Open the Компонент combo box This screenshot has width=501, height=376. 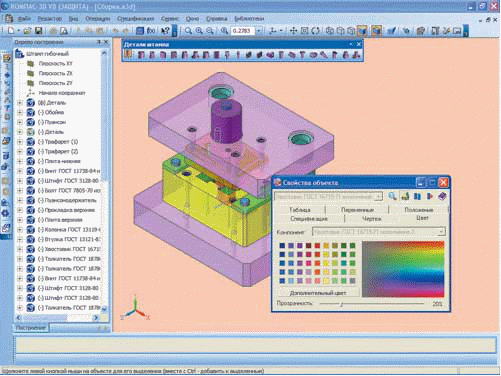click(379, 232)
